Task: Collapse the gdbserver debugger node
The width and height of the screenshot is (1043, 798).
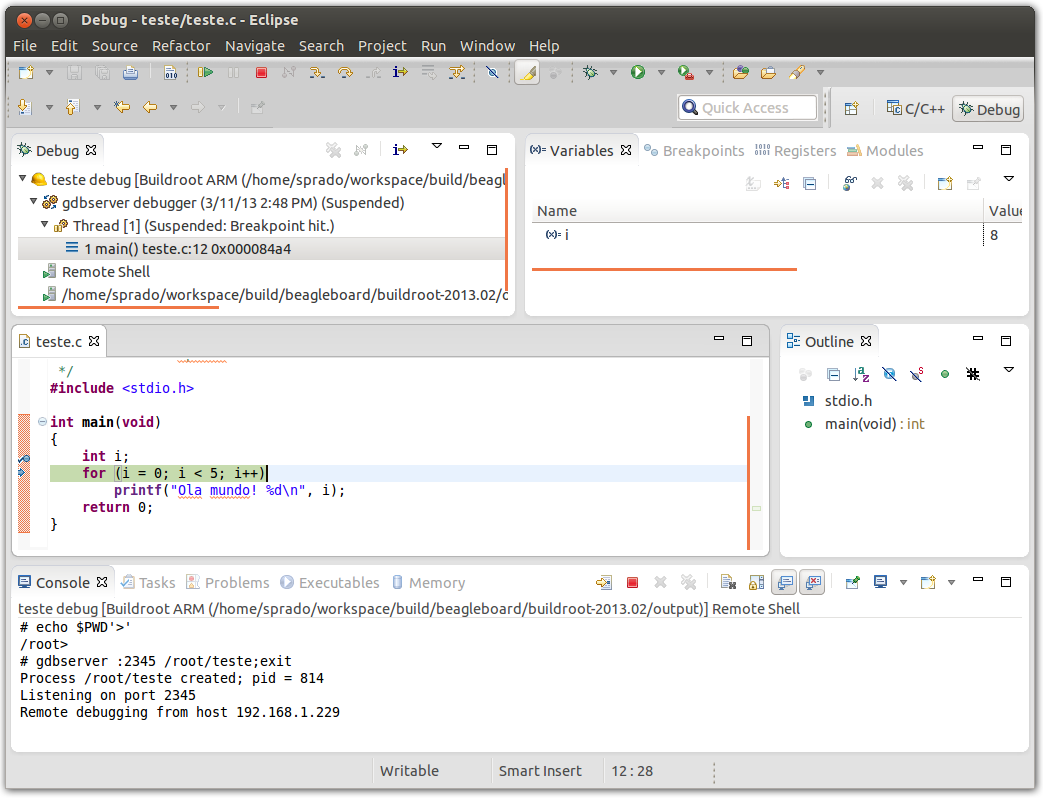Action: tap(33, 201)
